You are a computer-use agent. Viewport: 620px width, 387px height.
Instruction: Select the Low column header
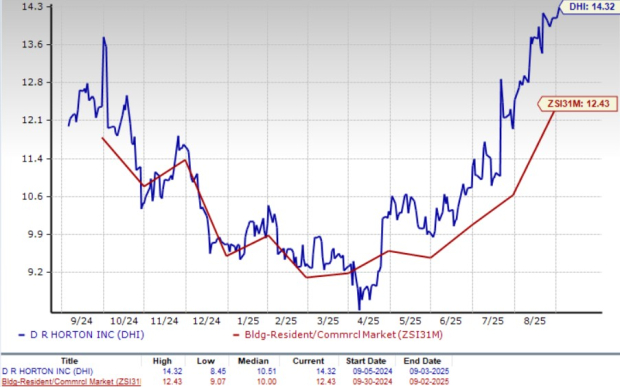pyautogui.click(x=206, y=361)
